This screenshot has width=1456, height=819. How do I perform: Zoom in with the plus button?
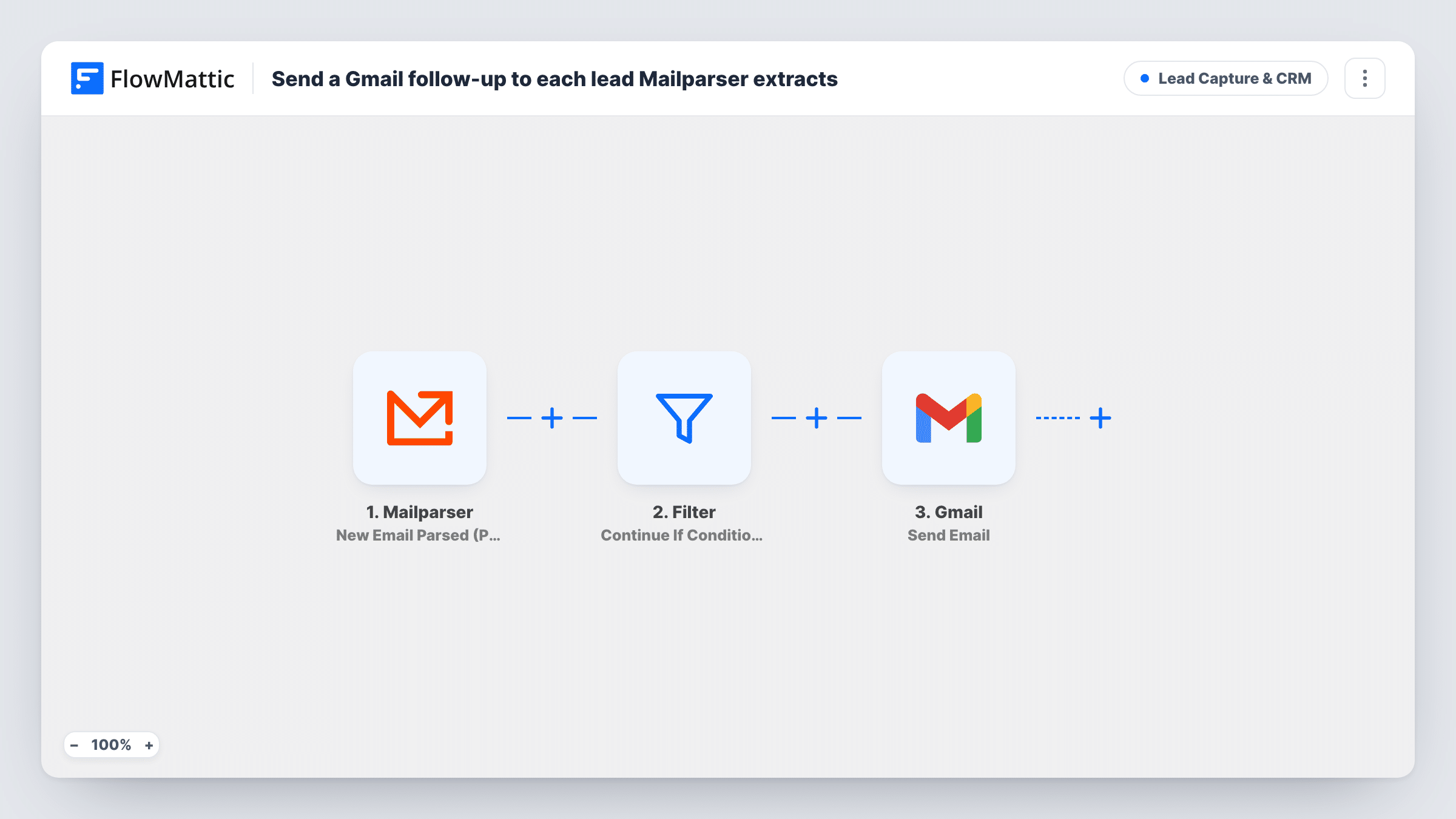click(149, 745)
